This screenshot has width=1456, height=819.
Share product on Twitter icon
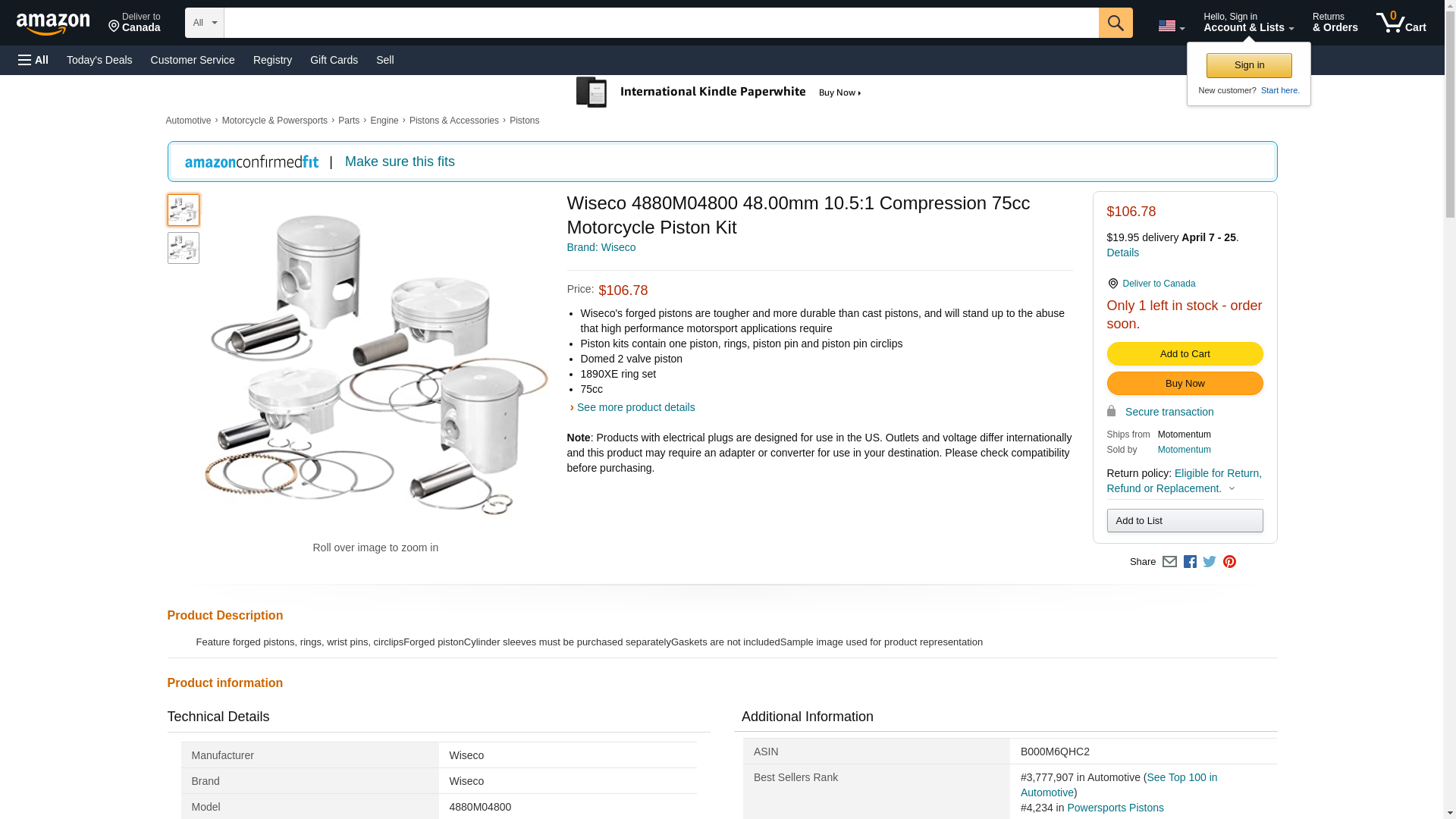tap(1210, 562)
